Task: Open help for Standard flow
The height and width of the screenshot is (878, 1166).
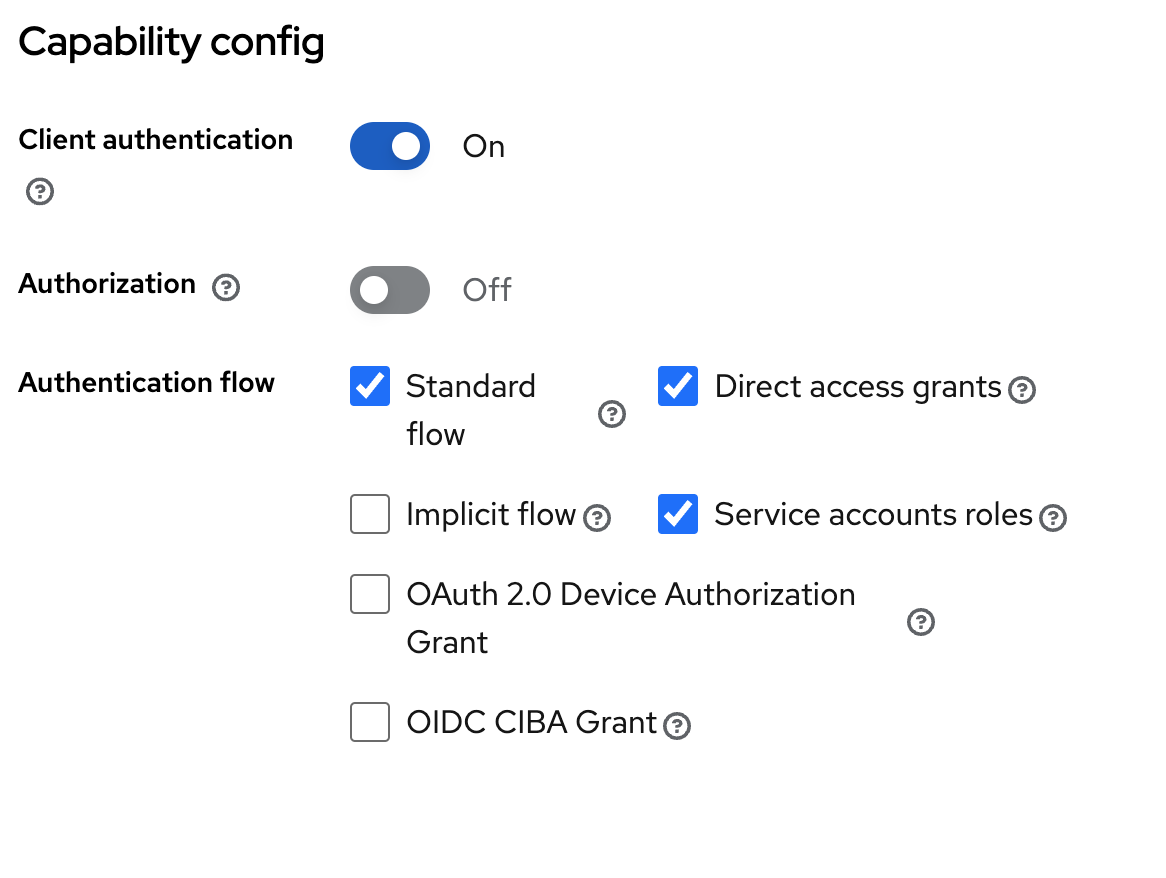Action: coord(611,413)
